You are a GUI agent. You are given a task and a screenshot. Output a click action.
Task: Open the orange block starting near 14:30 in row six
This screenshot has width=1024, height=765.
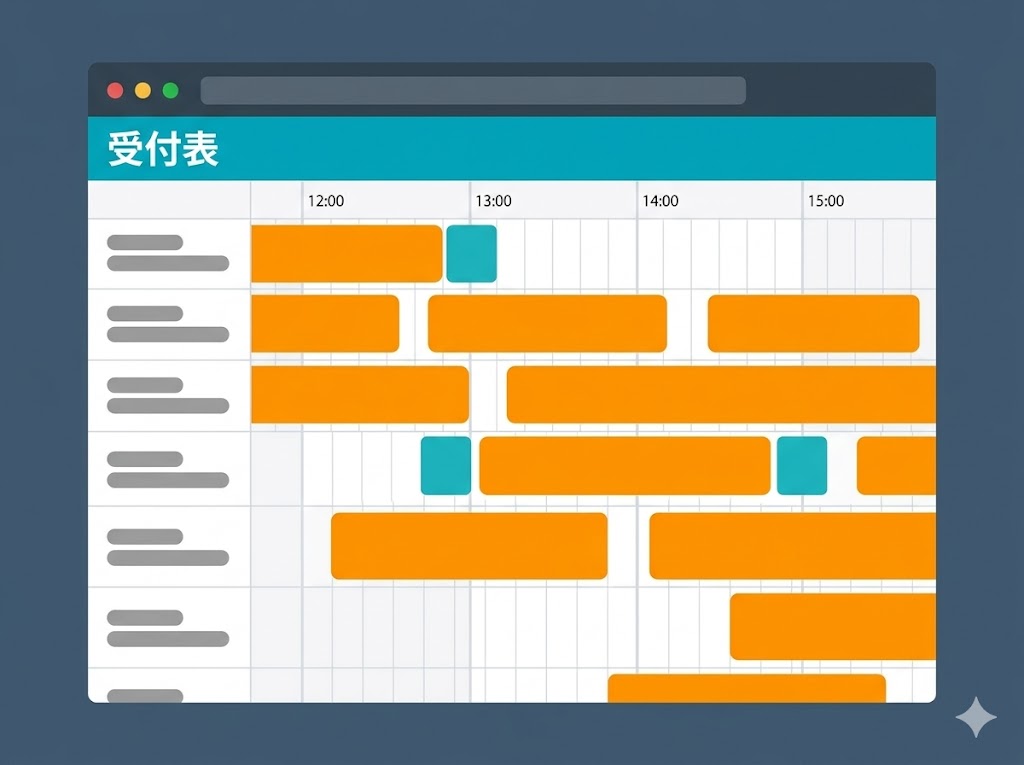830,628
